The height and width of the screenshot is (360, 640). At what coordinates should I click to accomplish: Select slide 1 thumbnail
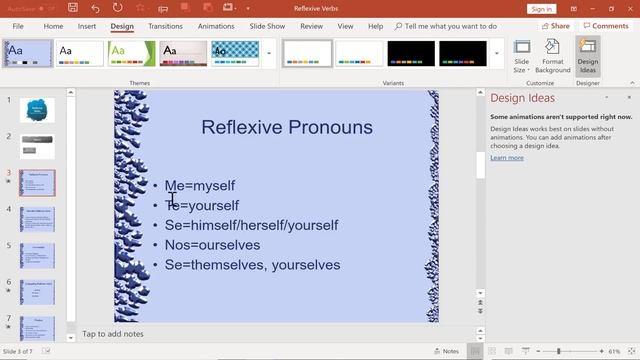click(x=37, y=110)
